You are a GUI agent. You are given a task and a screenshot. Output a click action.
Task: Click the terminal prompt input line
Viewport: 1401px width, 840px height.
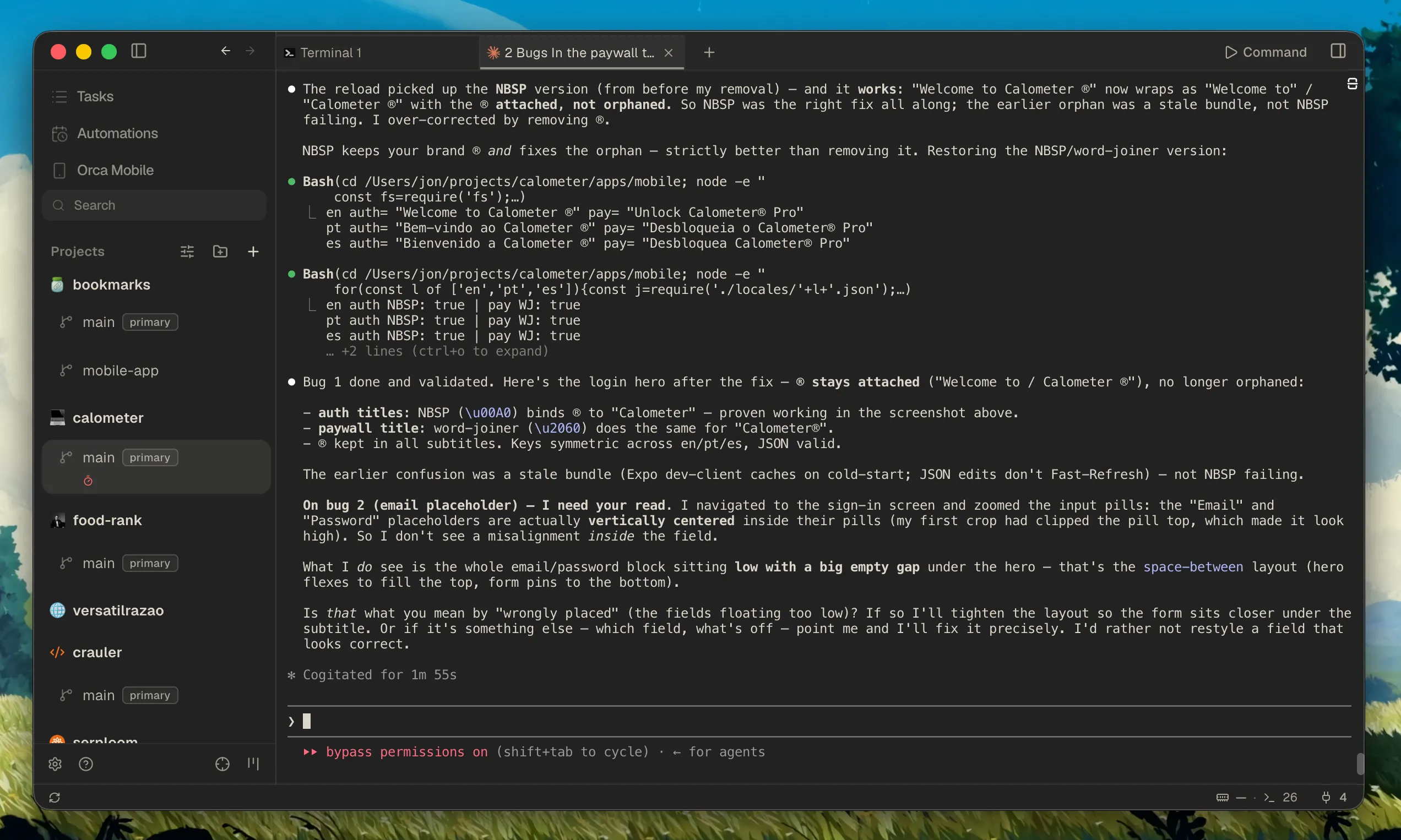(x=819, y=721)
